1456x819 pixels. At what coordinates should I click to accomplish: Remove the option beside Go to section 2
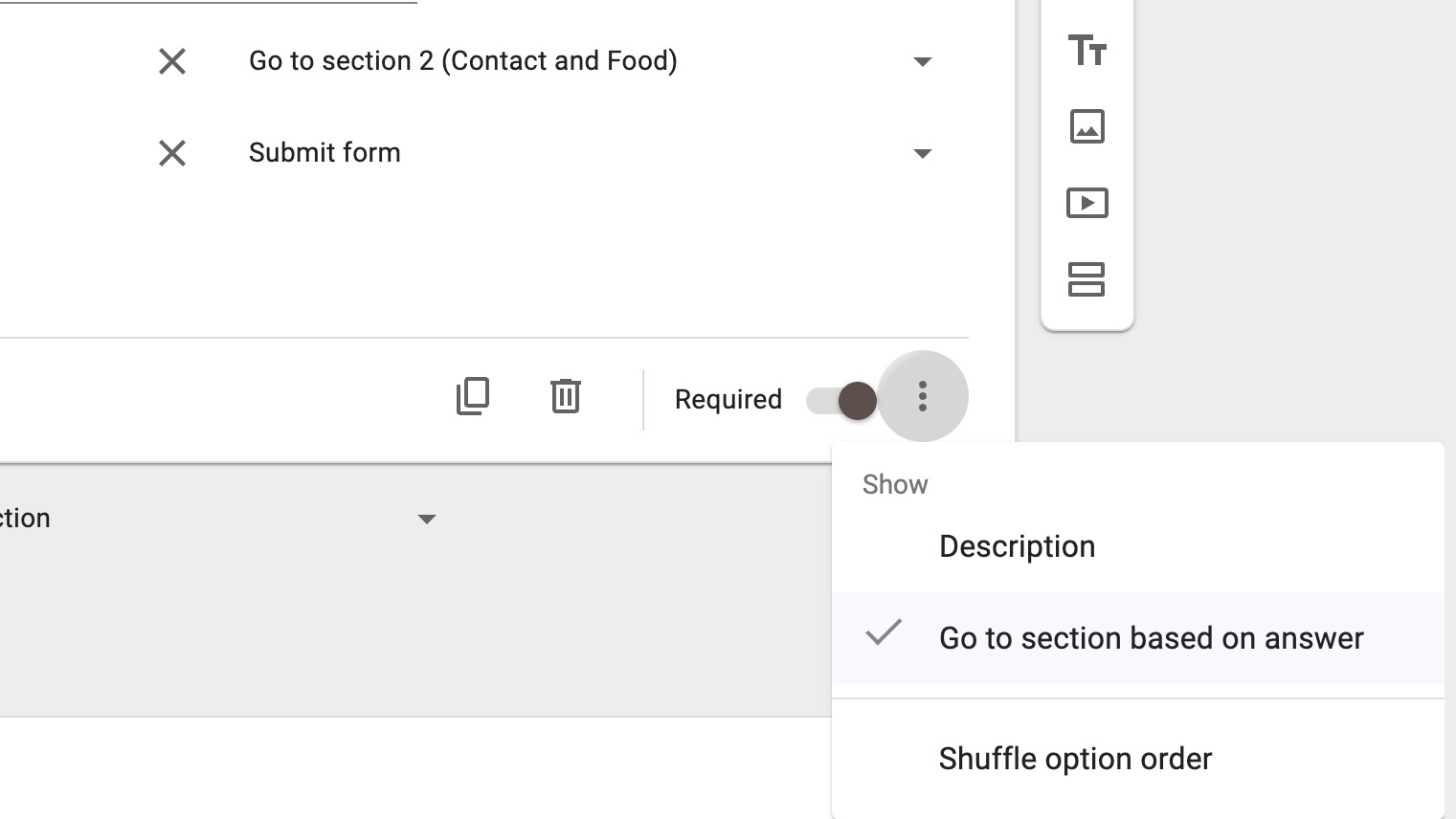click(172, 61)
